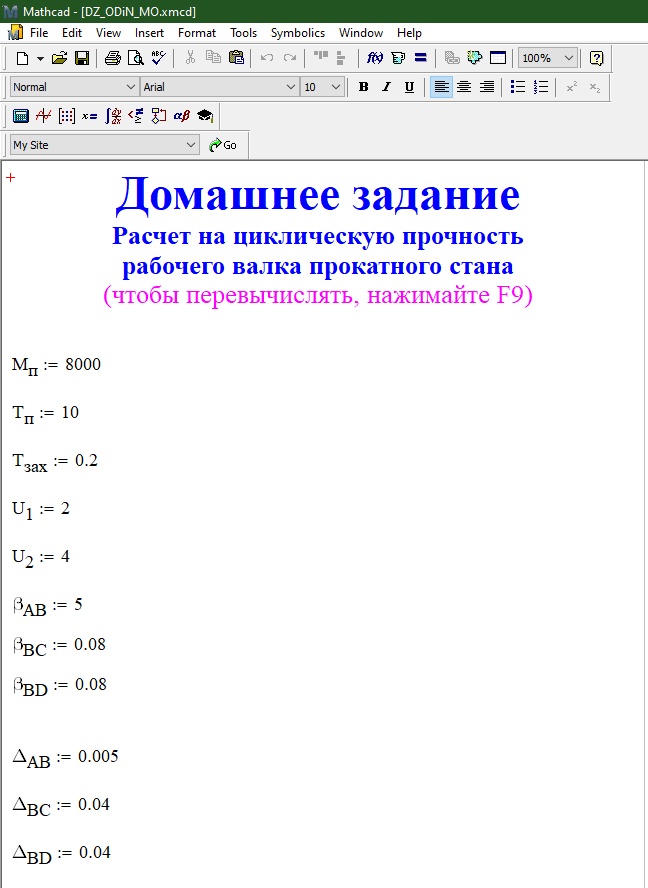This screenshot has width=648, height=888.
Task: Toggle Bold formatting
Action: click(364, 87)
